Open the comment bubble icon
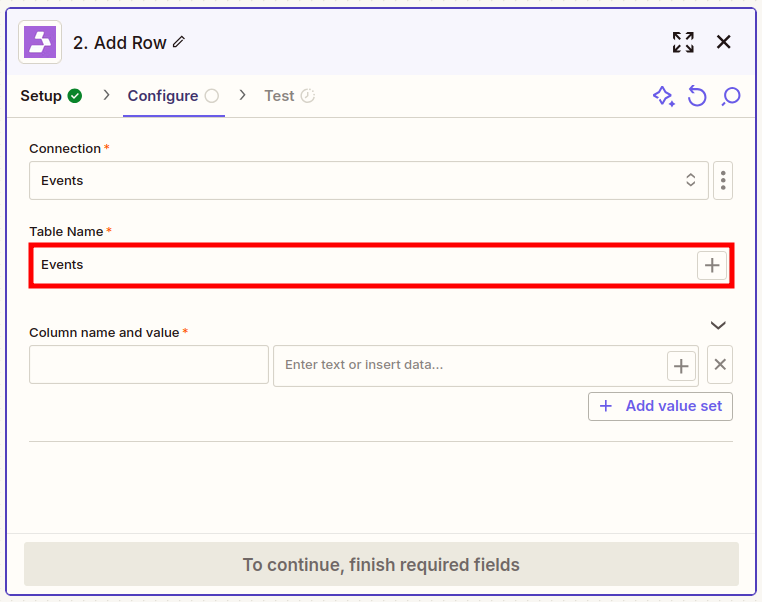Viewport: 762px width, 602px height. point(730,96)
